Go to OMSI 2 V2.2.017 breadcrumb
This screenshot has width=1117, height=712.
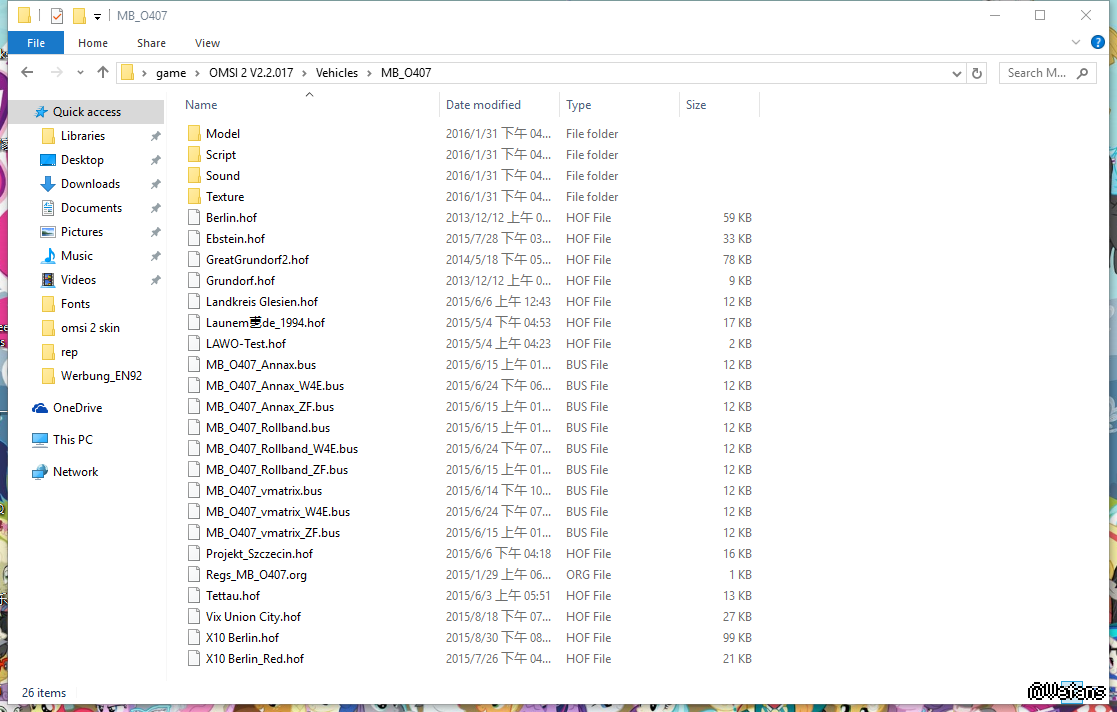[251, 73]
